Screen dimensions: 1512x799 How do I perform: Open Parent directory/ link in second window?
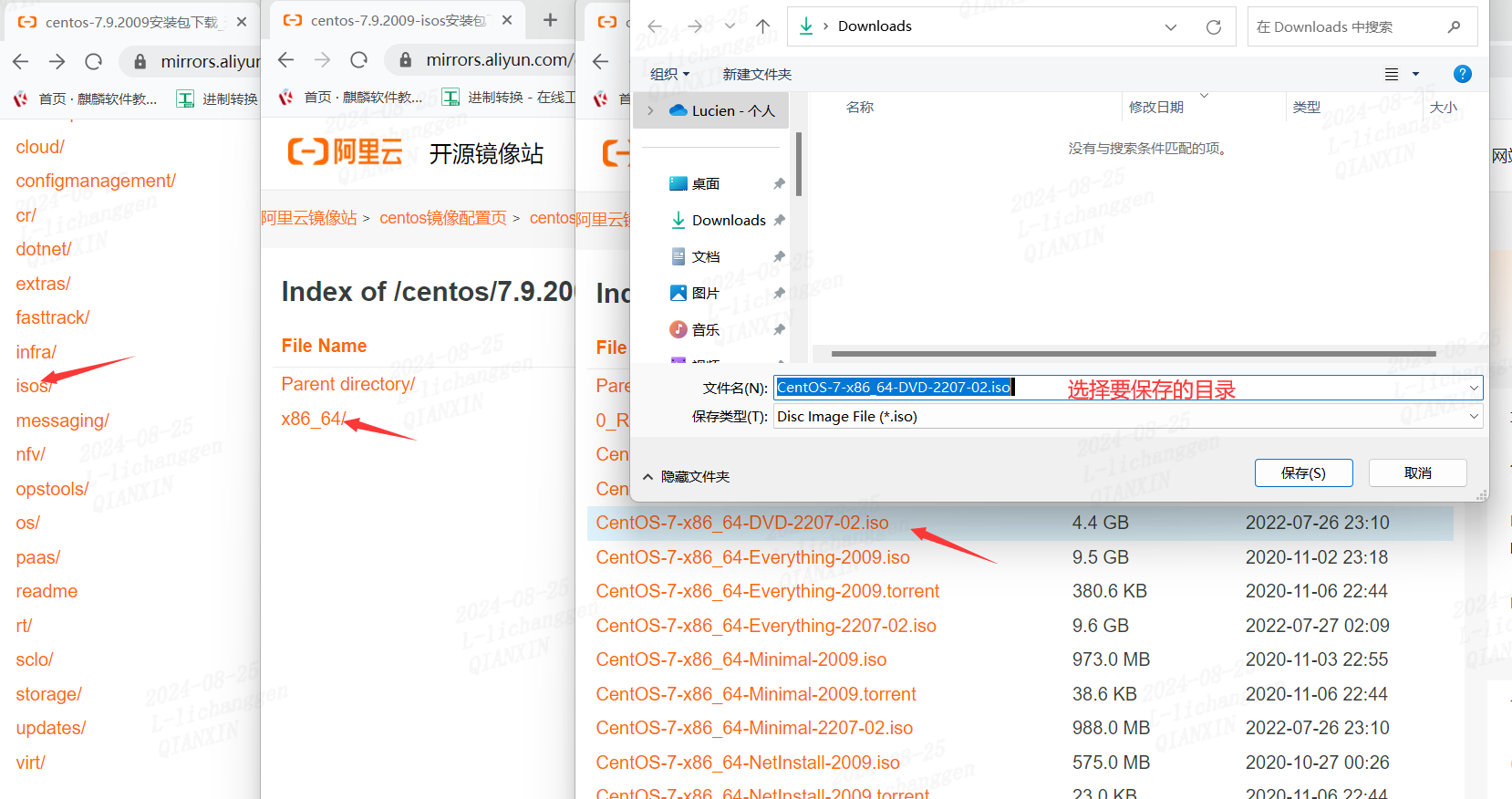click(347, 384)
